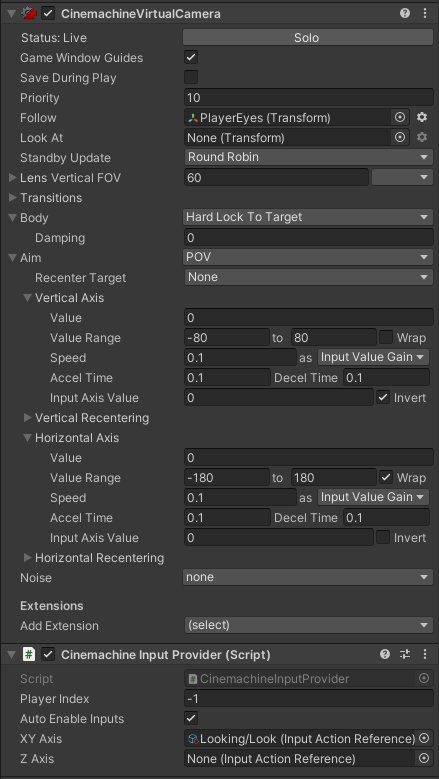Open CinemachineVirtualCamera kebab menu

[425, 13]
